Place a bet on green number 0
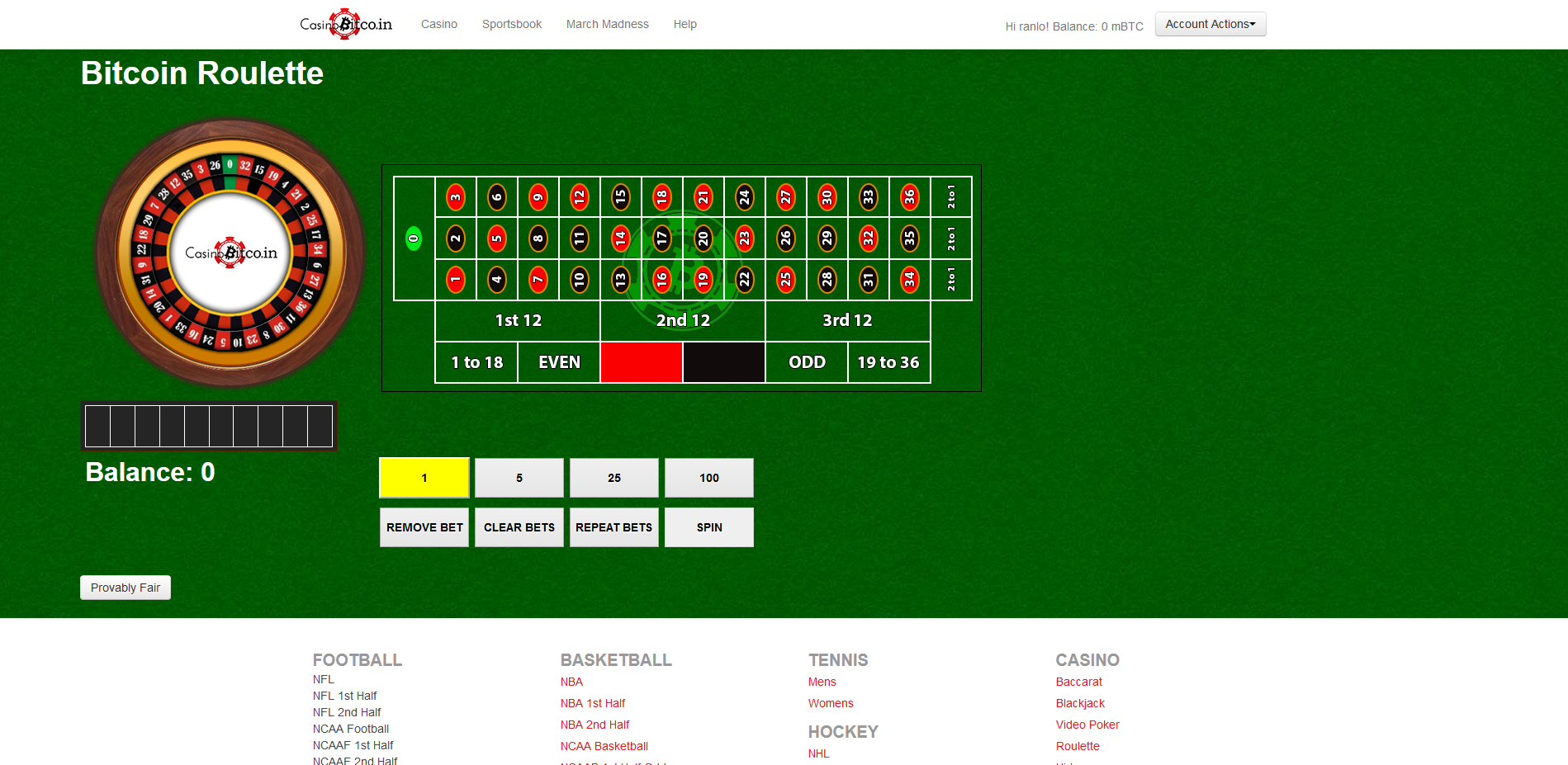Image resolution: width=1568 pixels, height=765 pixels. (414, 238)
